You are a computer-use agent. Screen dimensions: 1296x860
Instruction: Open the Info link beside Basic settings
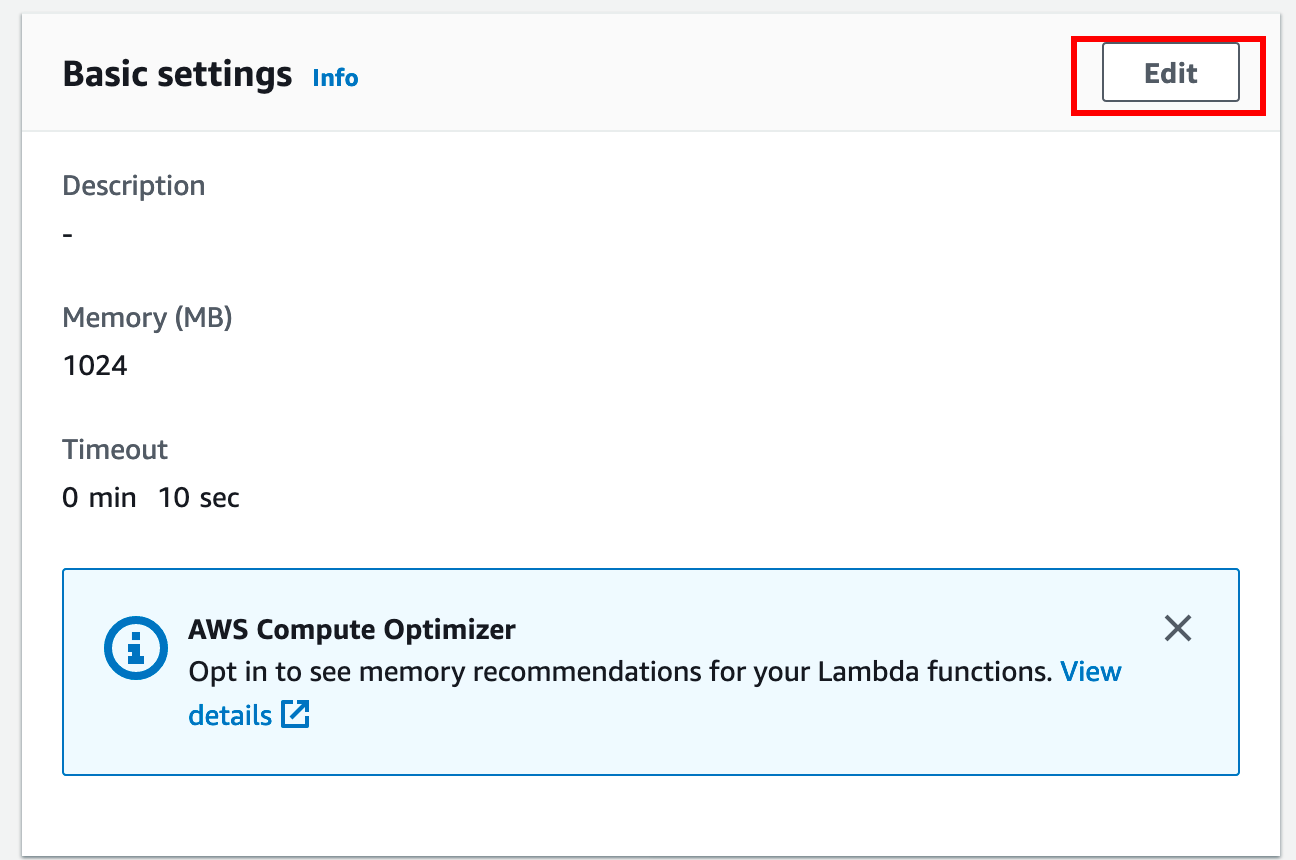(x=335, y=77)
